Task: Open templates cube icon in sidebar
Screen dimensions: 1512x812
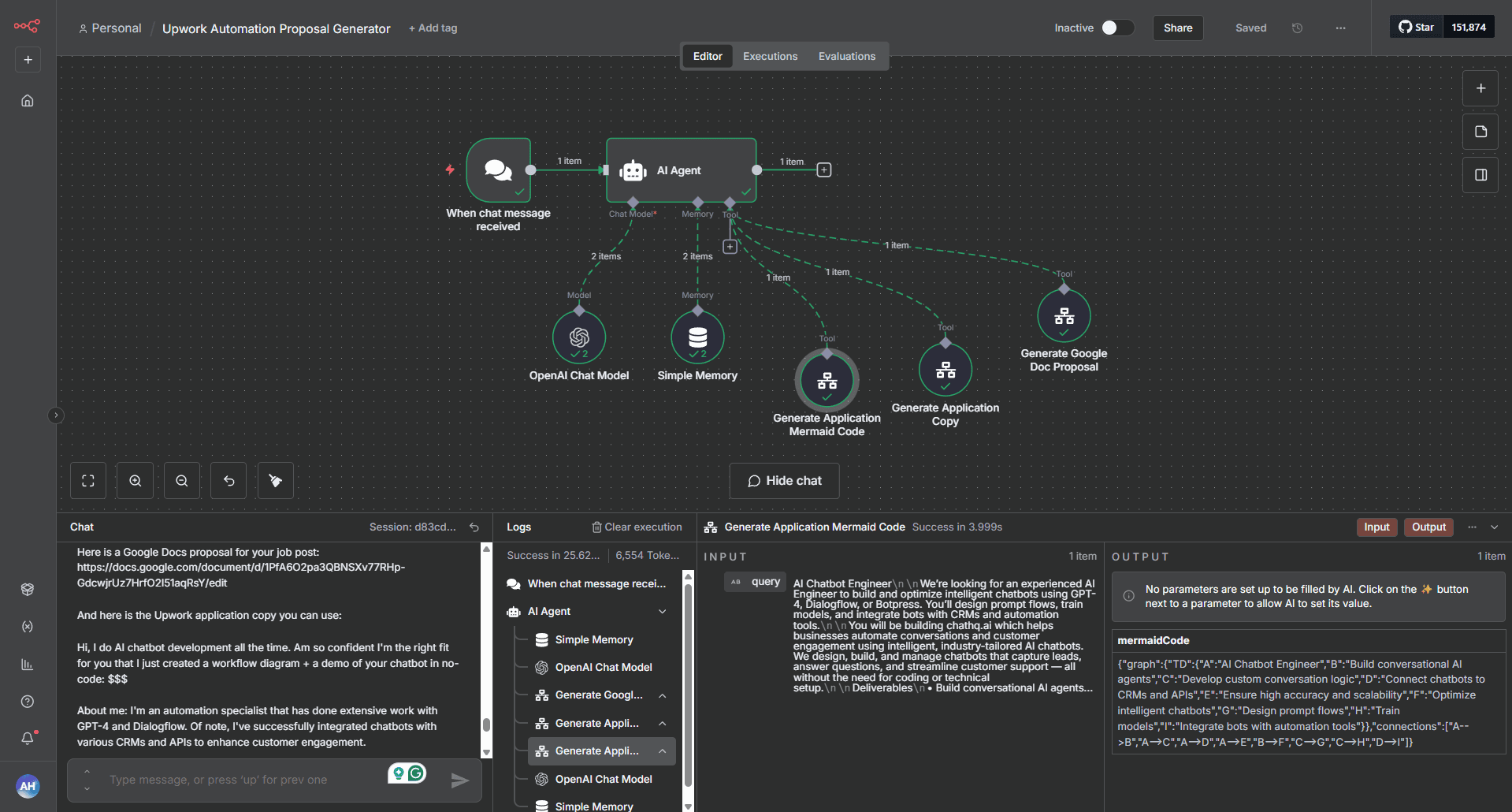Action: [x=28, y=589]
